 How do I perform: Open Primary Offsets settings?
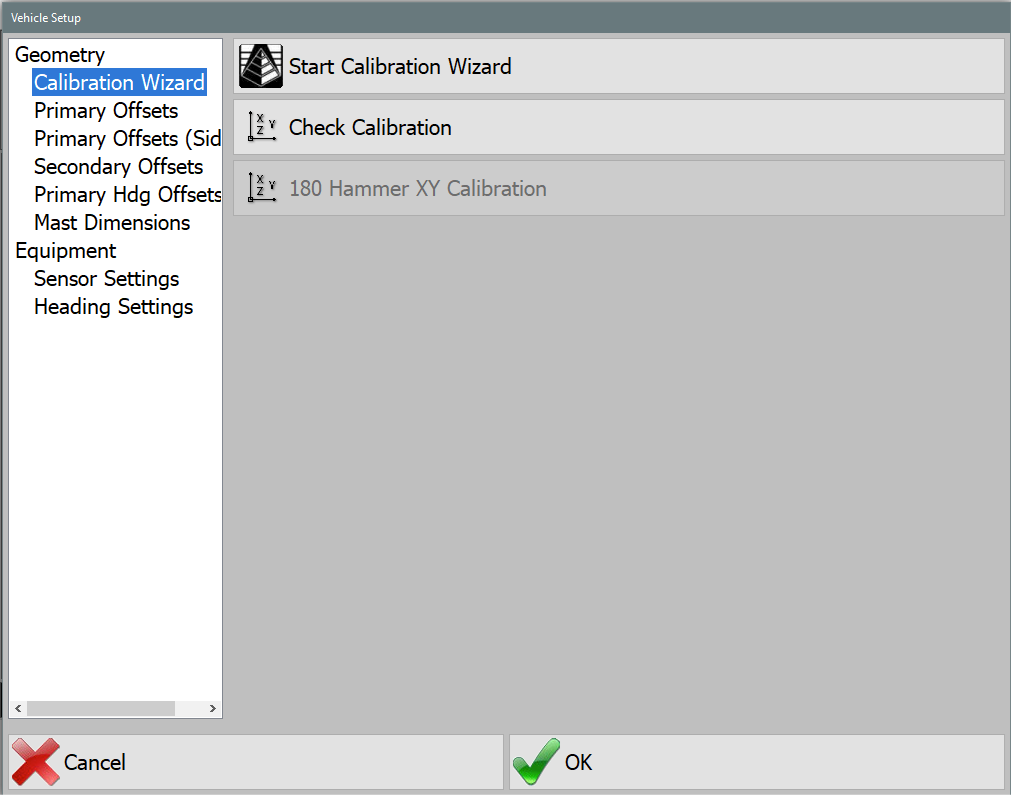[x=105, y=110]
